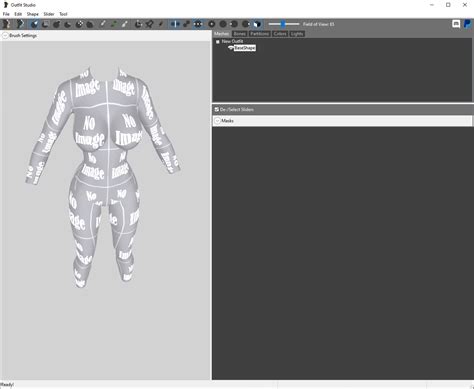
Task: Choose the Mask brush tool
Action: point(45,24)
